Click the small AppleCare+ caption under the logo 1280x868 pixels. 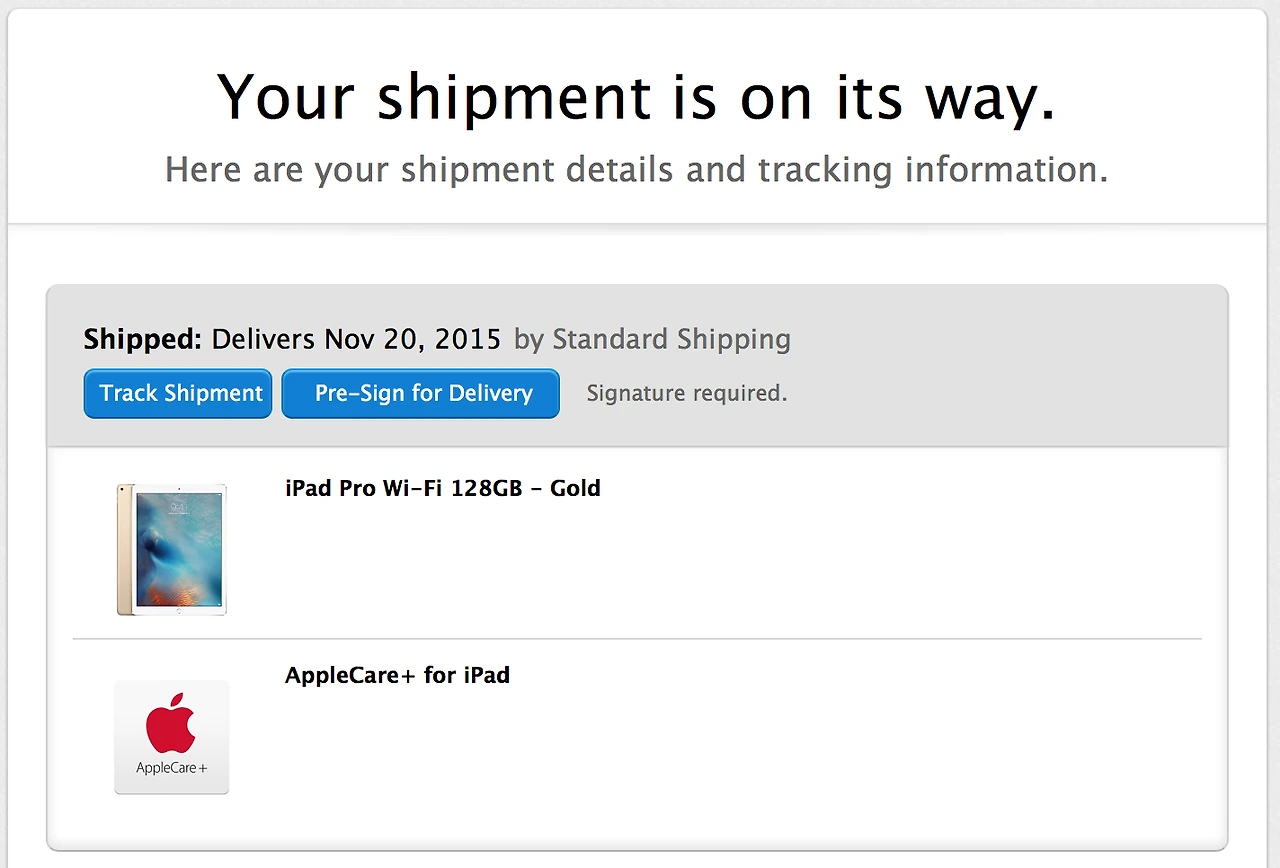pyautogui.click(x=171, y=768)
